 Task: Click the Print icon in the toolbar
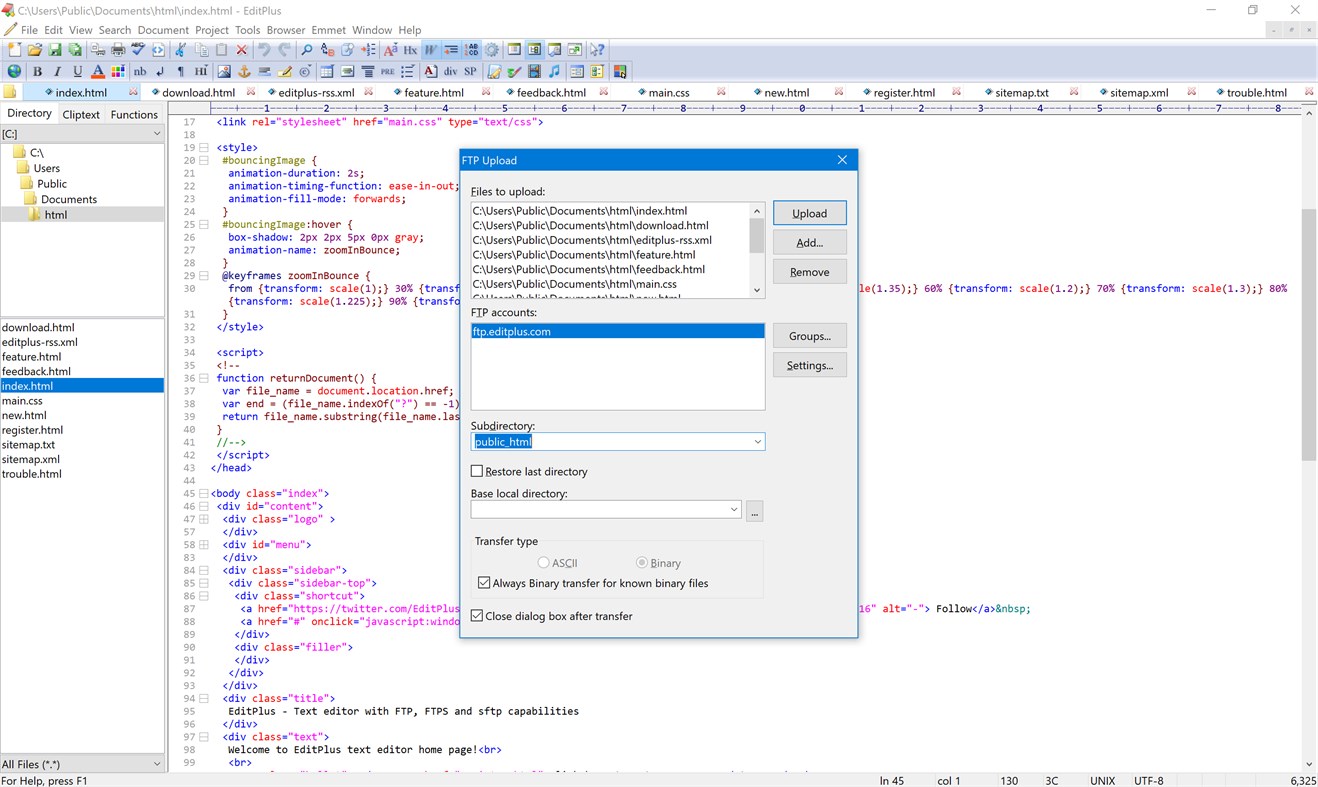coord(118,50)
